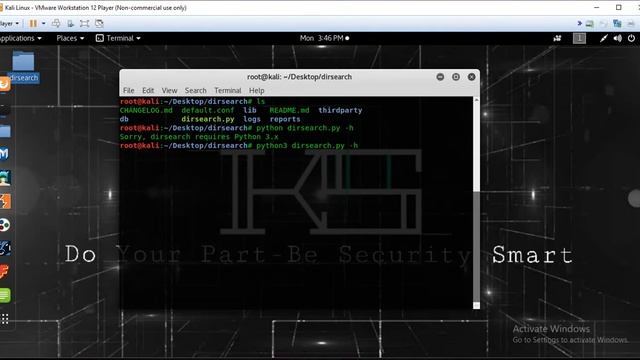Click the screen recorder camera icon
640x360 pixels.
[557, 38]
